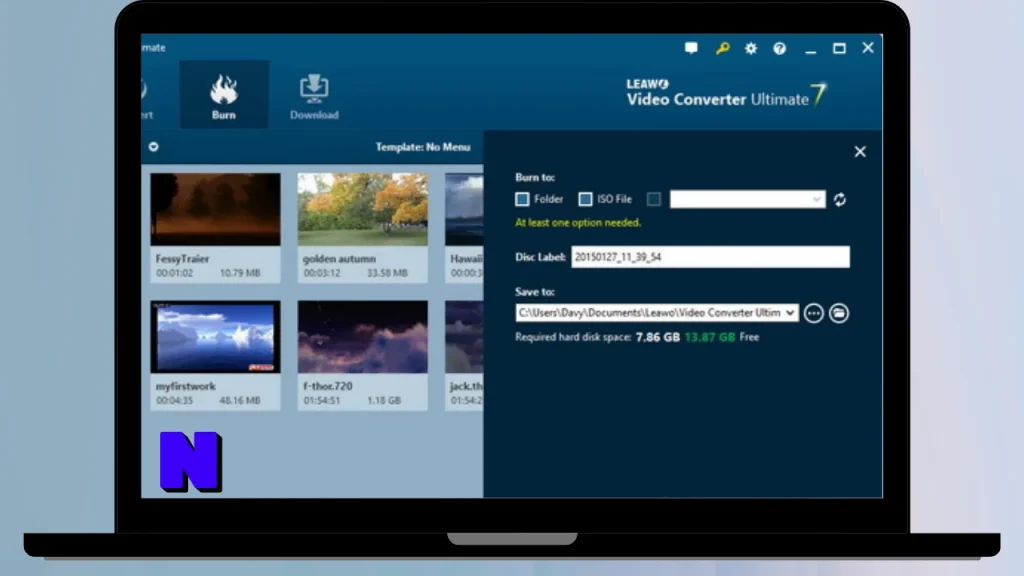Click the 7.86 GB required space value
This screenshot has width=1024, height=576.
tap(658, 337)
